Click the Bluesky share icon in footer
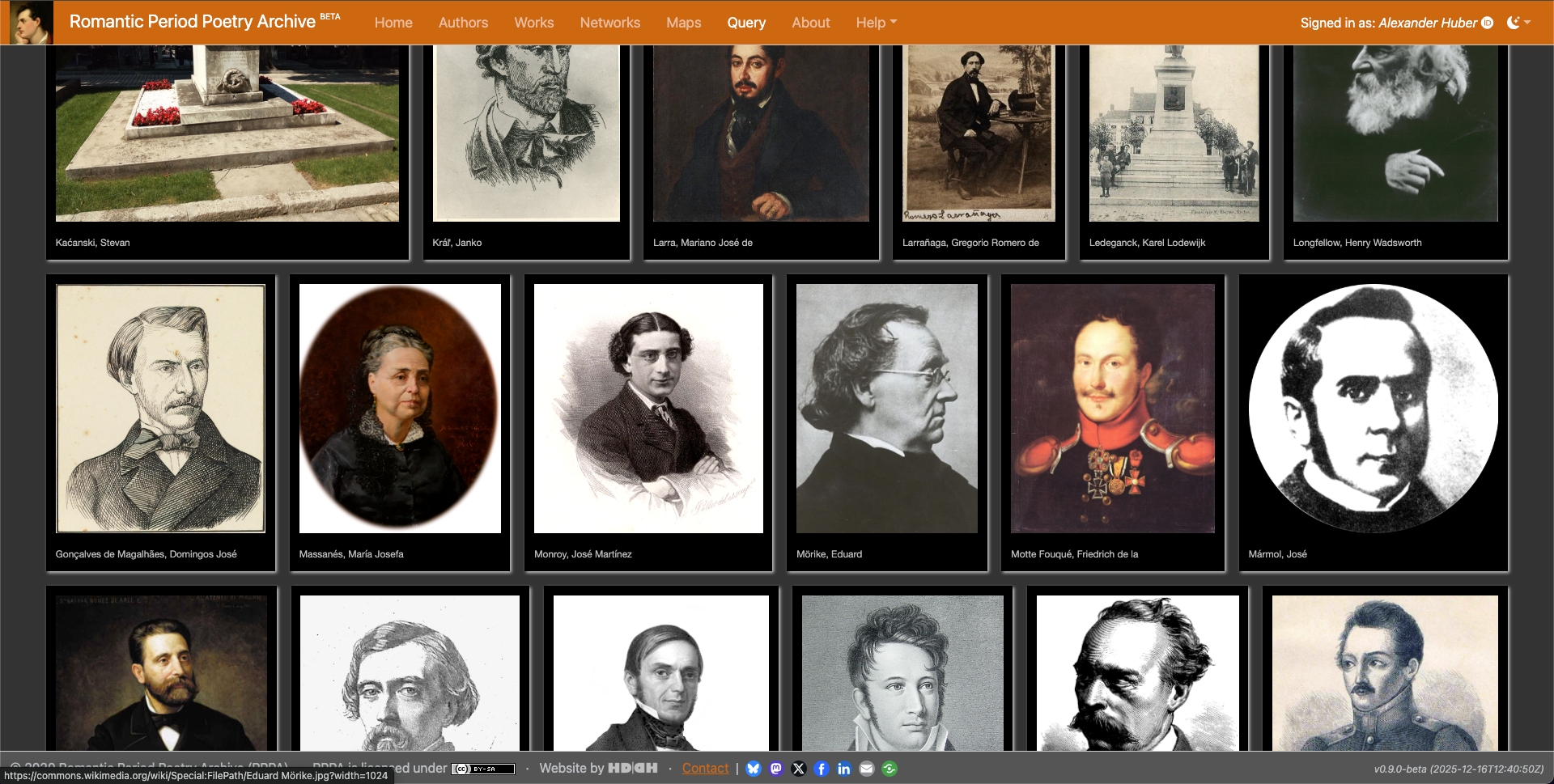1554x784 pixels. (754, 769)
